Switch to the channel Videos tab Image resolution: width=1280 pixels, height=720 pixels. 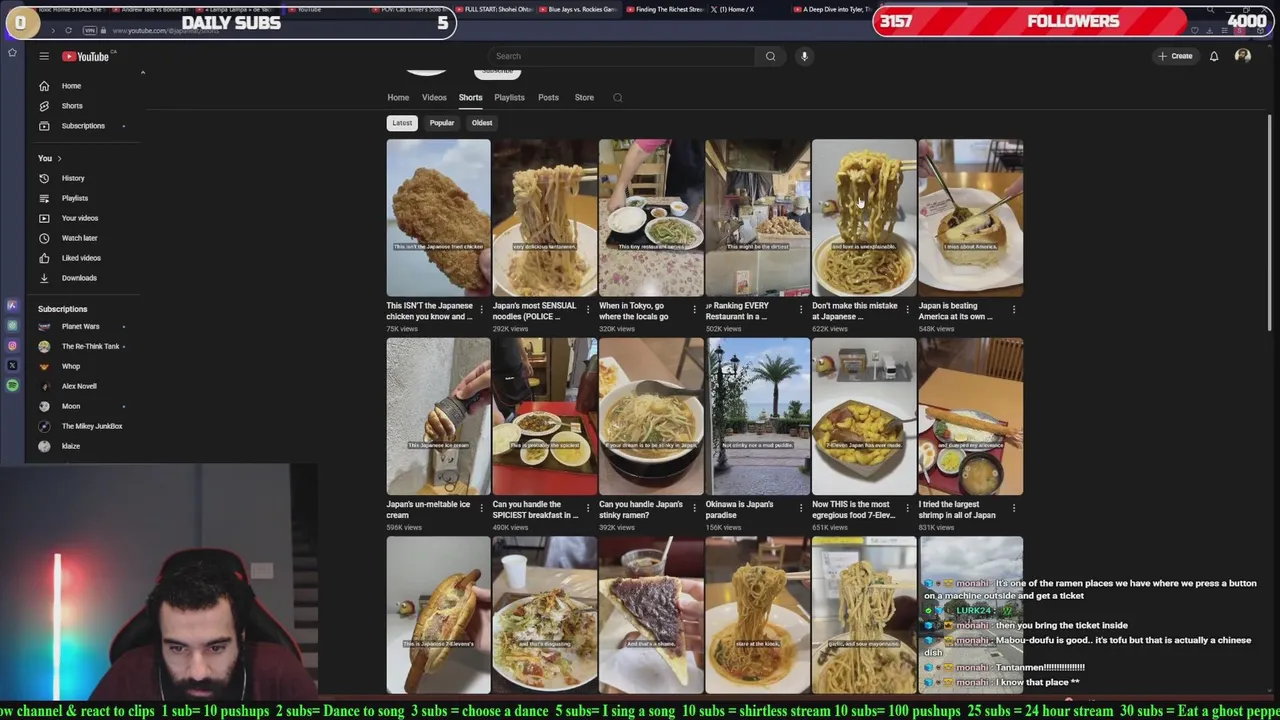(434, 98)
